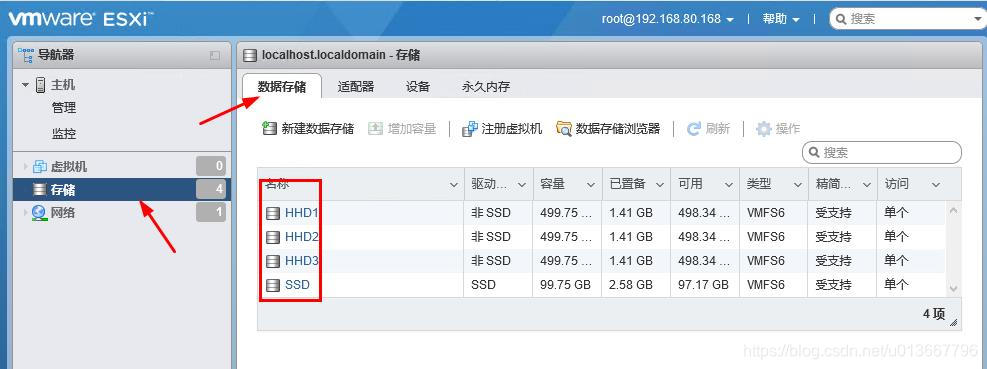Click the Navigator panel collapse icon
Viewport: 987px width, 369px height.
pos(215,55)
